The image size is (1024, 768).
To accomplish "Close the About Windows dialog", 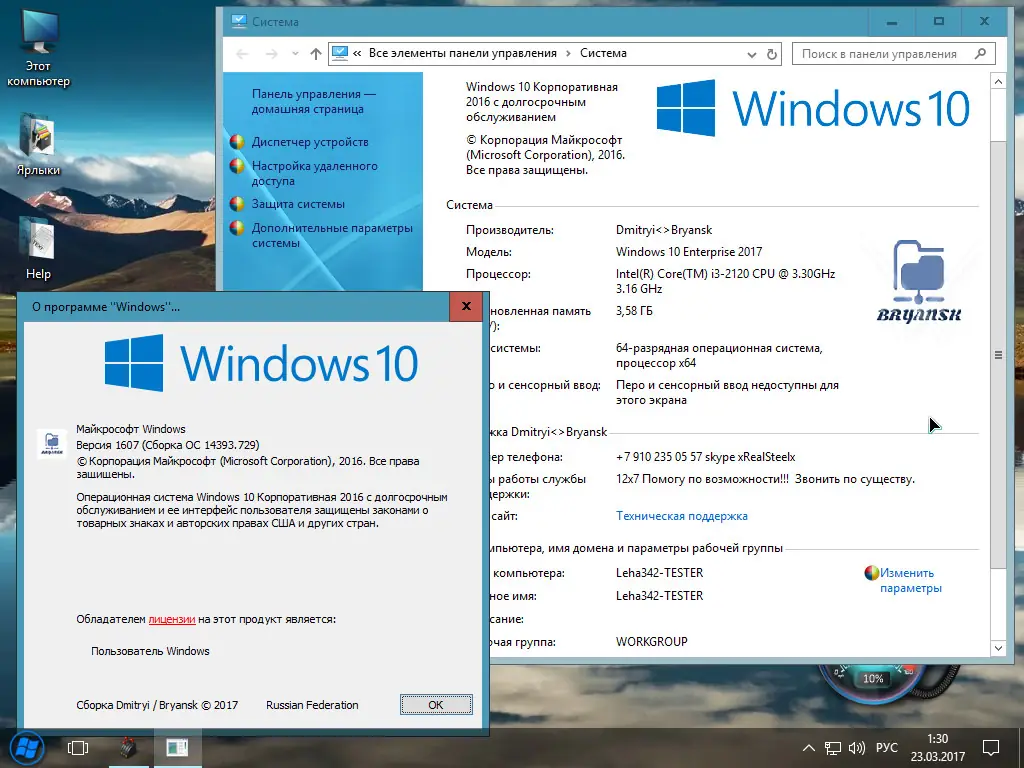I will 466,306.
